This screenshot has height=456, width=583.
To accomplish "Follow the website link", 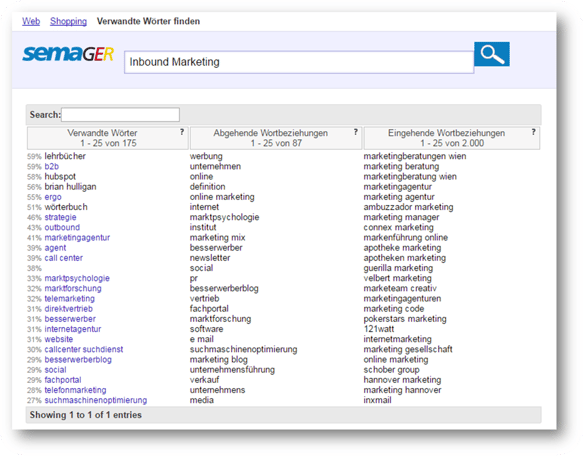I will (59, 339).
